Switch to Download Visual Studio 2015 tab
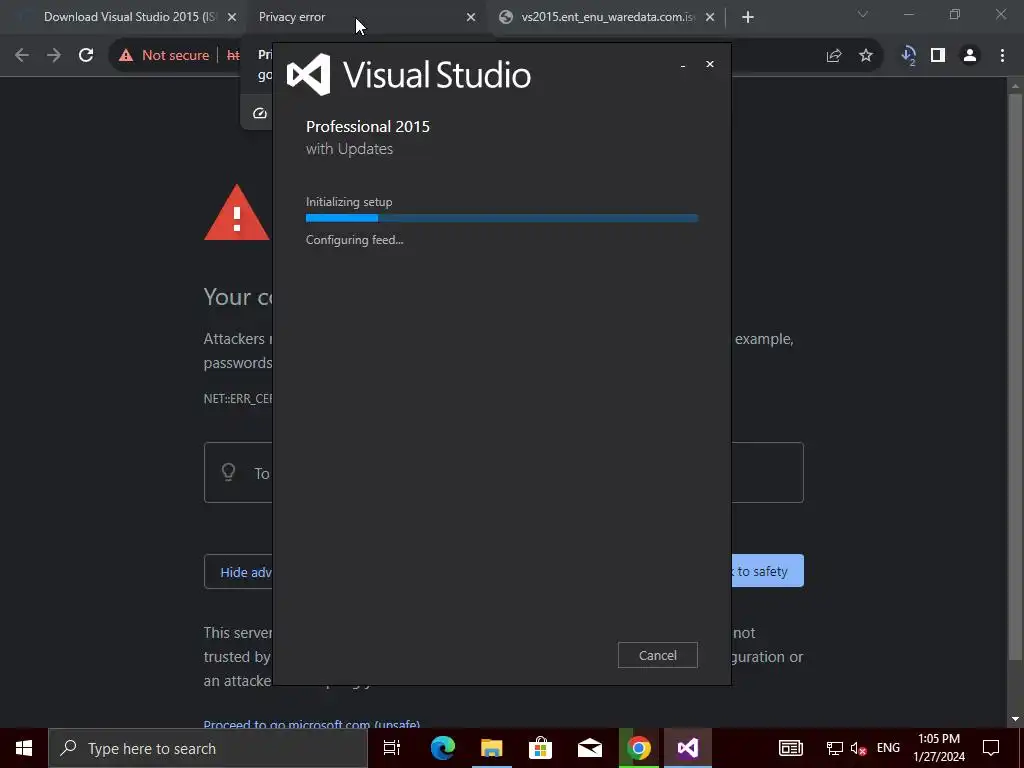 [129, 17]
